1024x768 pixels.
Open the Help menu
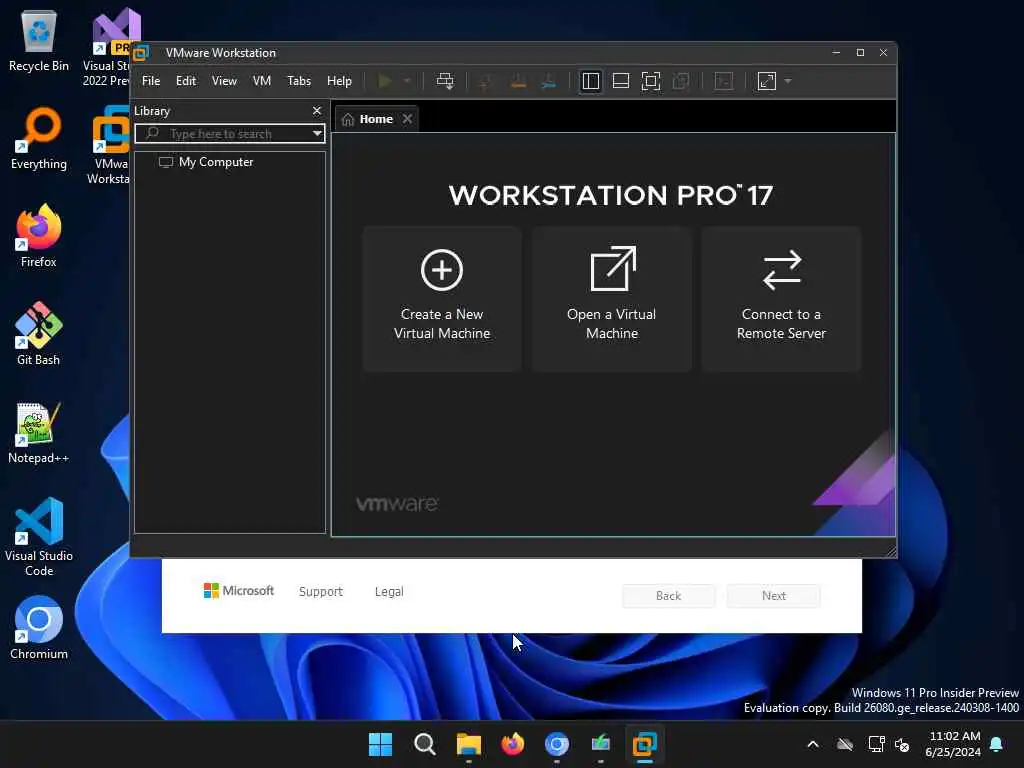[x=340, y=81]
